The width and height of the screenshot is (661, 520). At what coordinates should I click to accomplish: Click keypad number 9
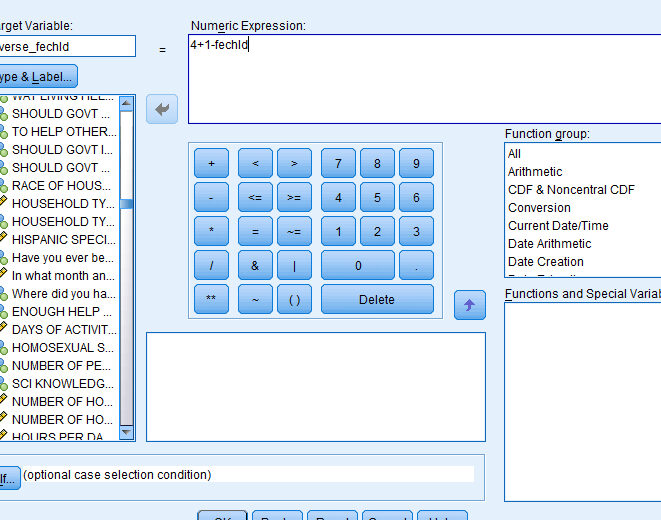pyautogui.click(x=416, y=163)
